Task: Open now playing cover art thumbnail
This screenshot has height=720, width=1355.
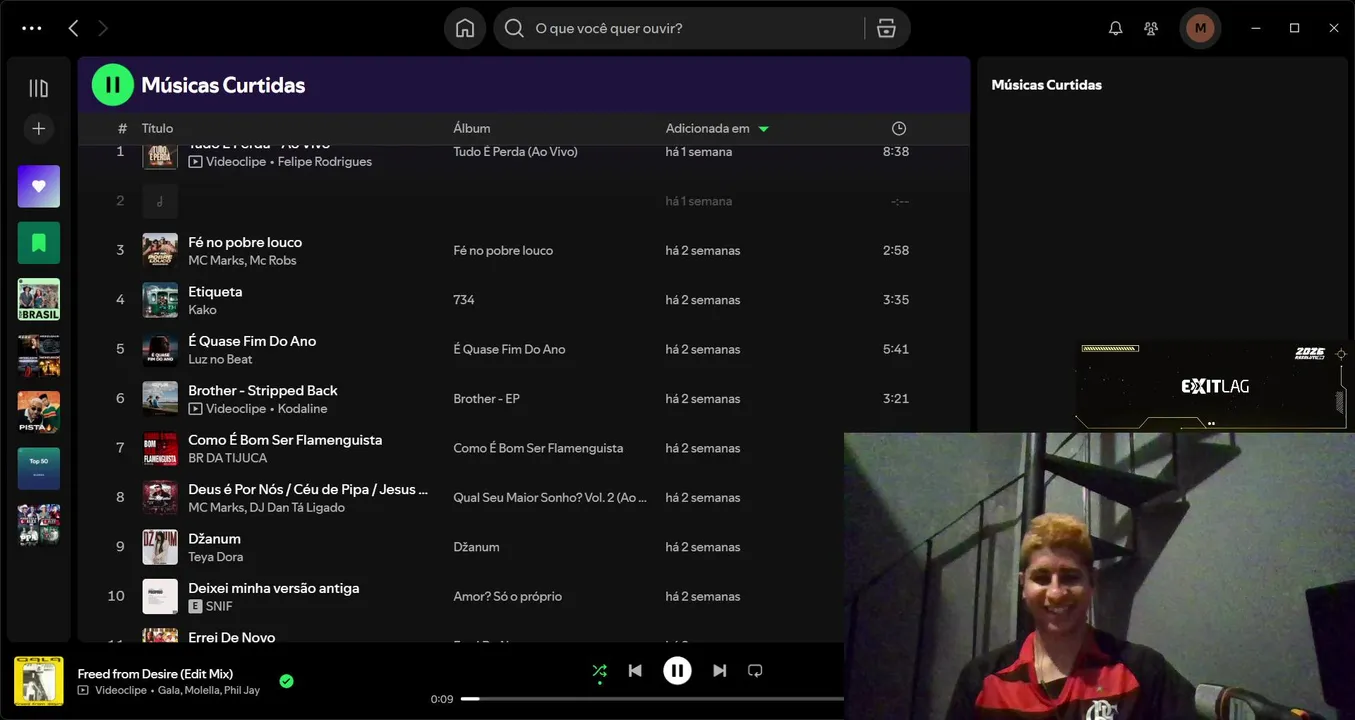Action: (39, 681)
